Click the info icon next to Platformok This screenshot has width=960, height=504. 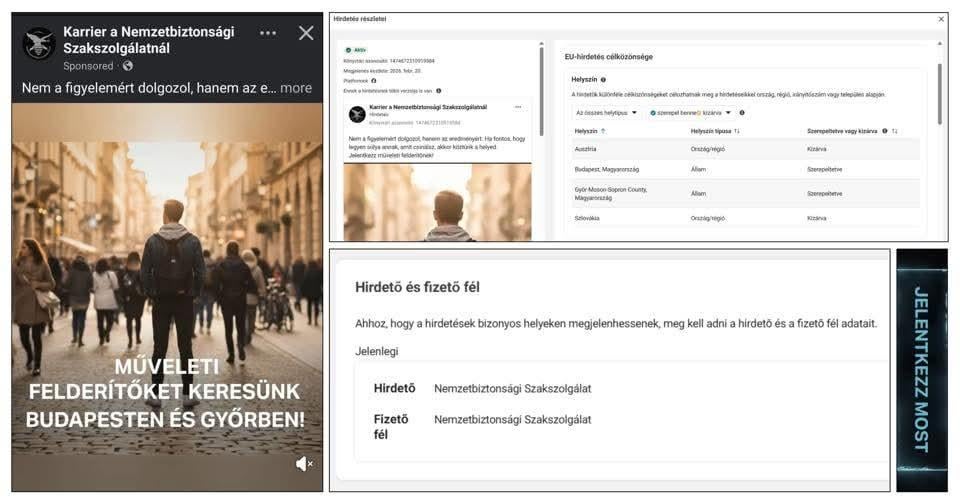pos(374,81)
